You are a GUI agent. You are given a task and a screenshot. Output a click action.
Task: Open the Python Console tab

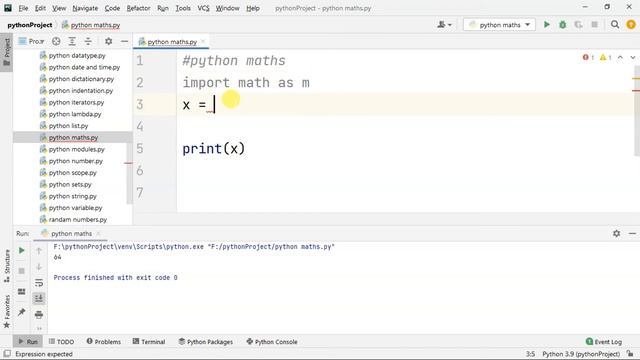click(272, 342)
